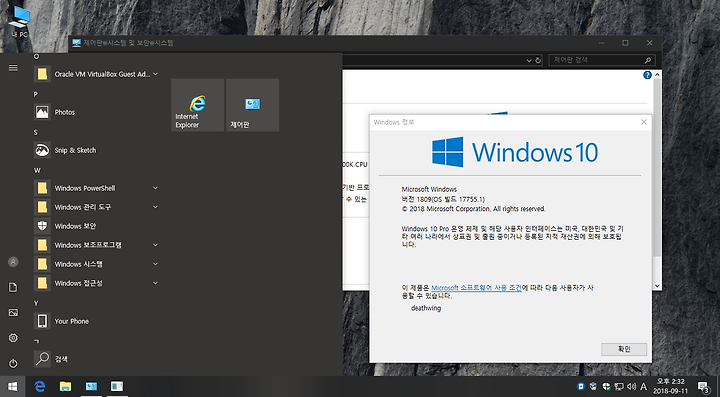The width and height of the screenshot is (720, 397).
Task: Click the blue round tray icon
Action: pyautogui.click(x=581, y=386)
